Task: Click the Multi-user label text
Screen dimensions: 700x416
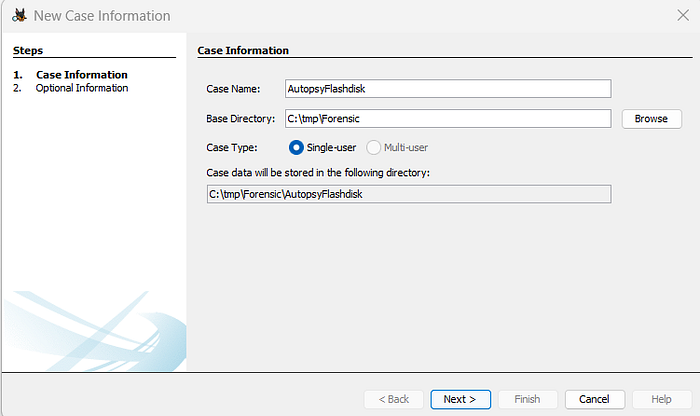Action: point(406,147)
